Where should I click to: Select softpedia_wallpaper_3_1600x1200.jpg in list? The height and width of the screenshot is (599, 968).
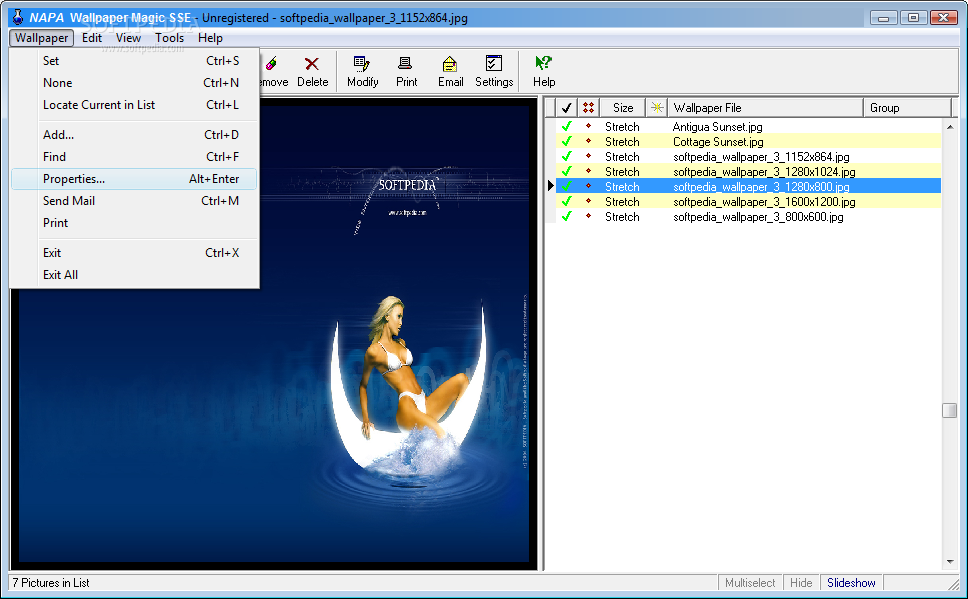coord(764,201)
